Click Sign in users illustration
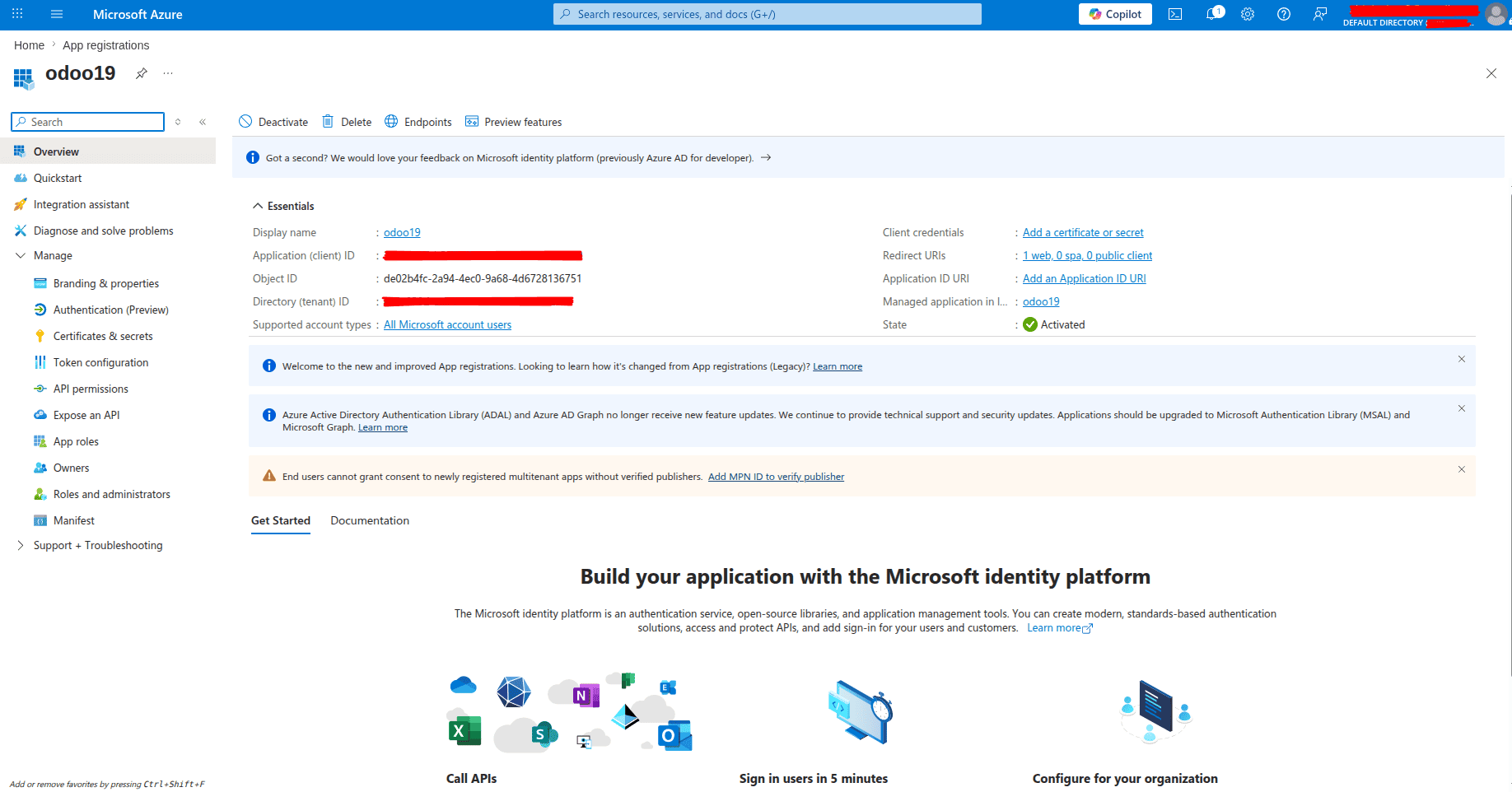1512x792 pixels. click(861, 711)
